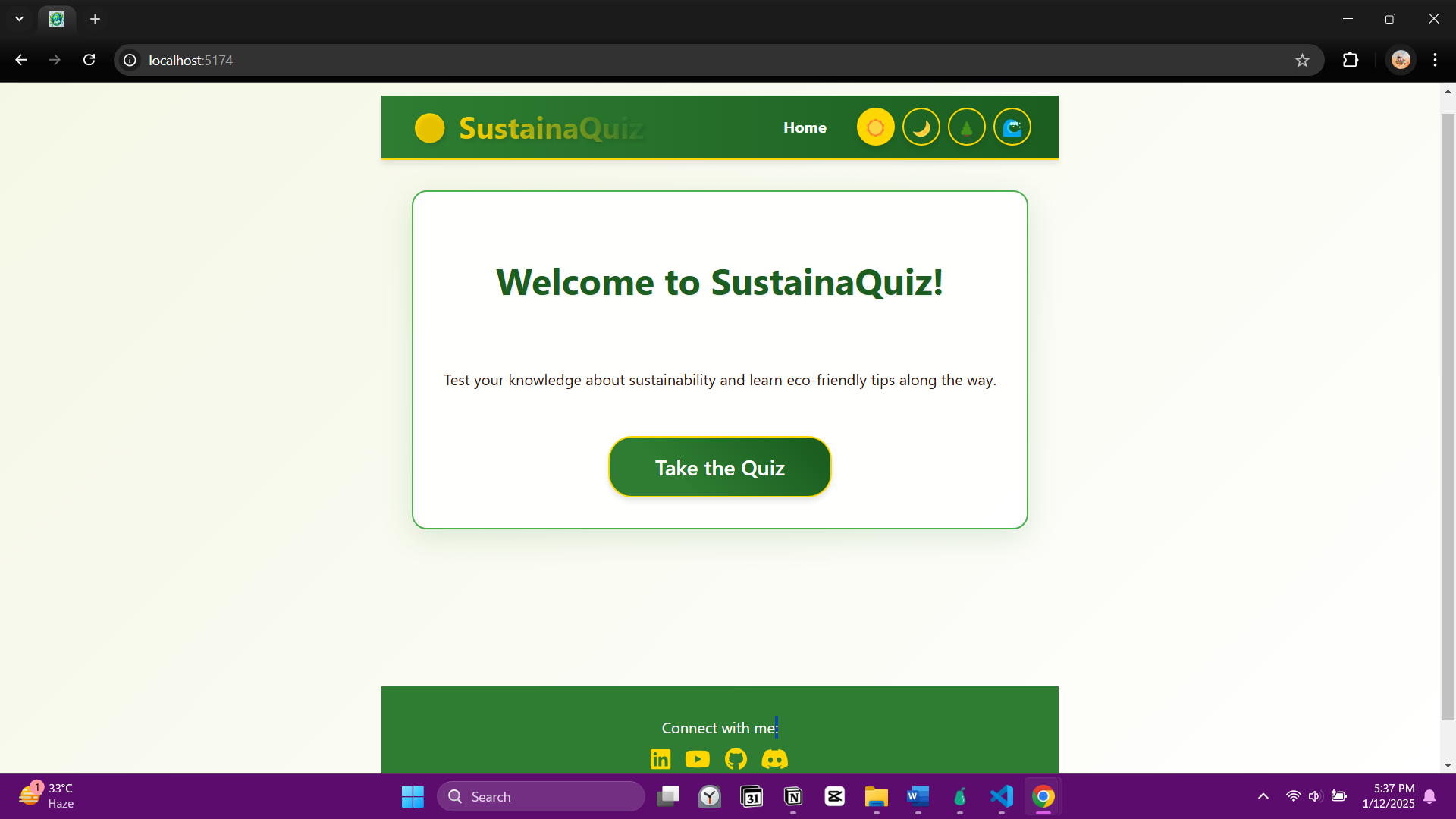Image resolution: width=1456 pixels, height=819 pixels.
Task: Open the browser Extensions puzzle icon
Action: (1351, 60)
